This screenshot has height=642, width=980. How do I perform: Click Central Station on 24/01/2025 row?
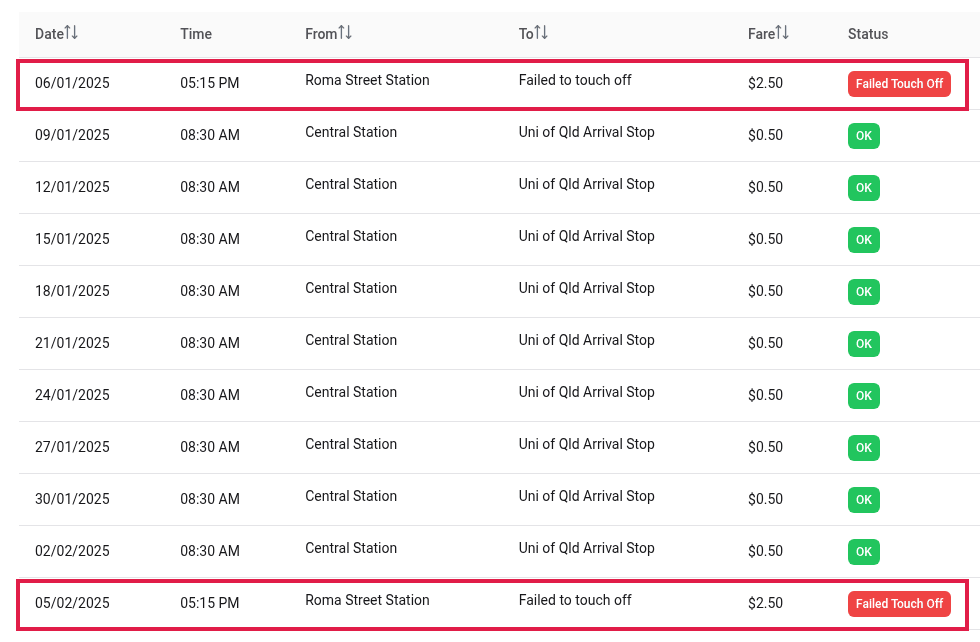(351, 392)
